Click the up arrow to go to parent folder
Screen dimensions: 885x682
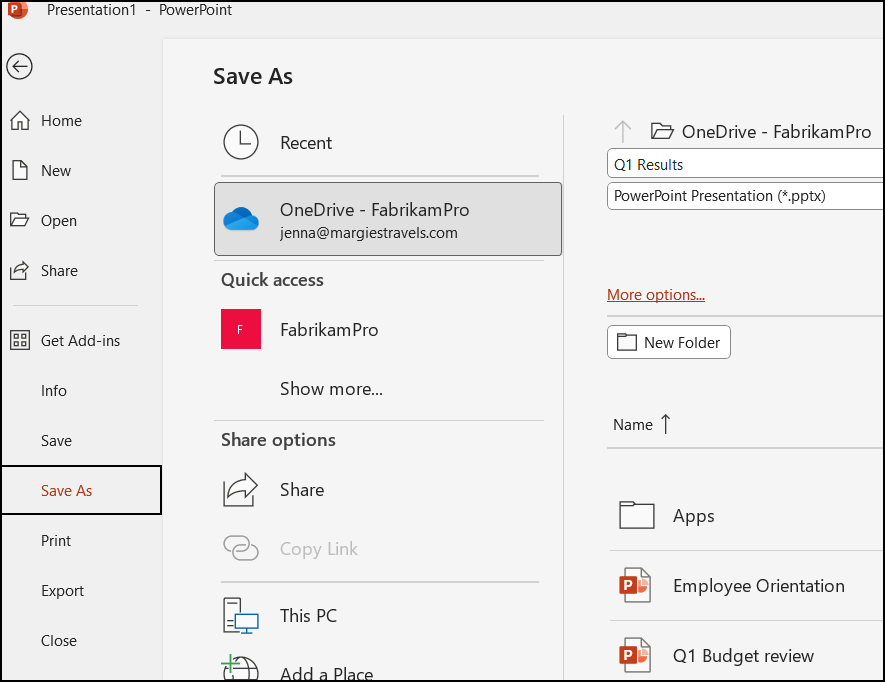[623, 130]
